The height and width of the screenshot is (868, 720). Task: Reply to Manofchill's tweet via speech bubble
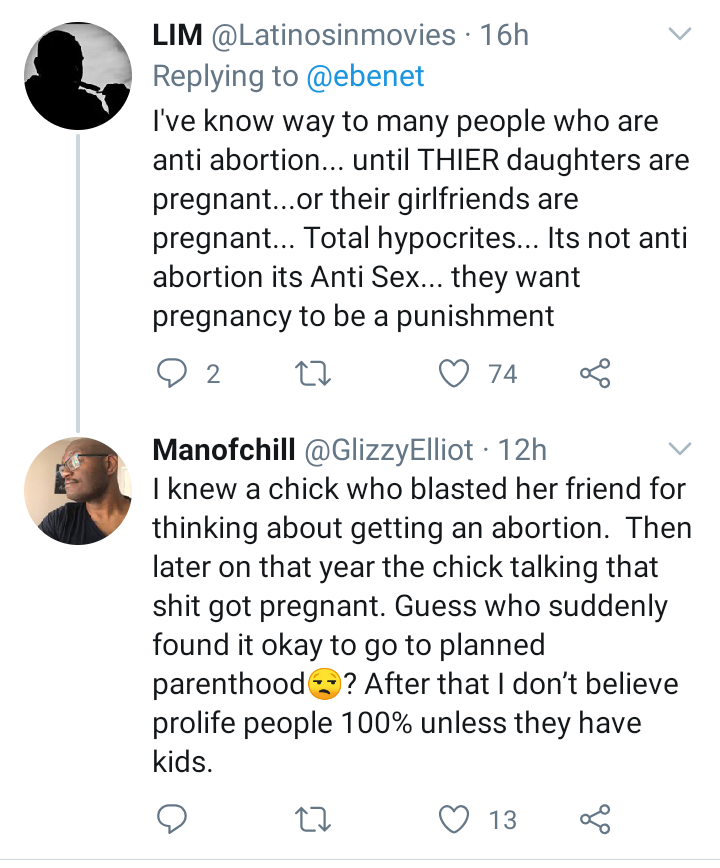point(173,820)
